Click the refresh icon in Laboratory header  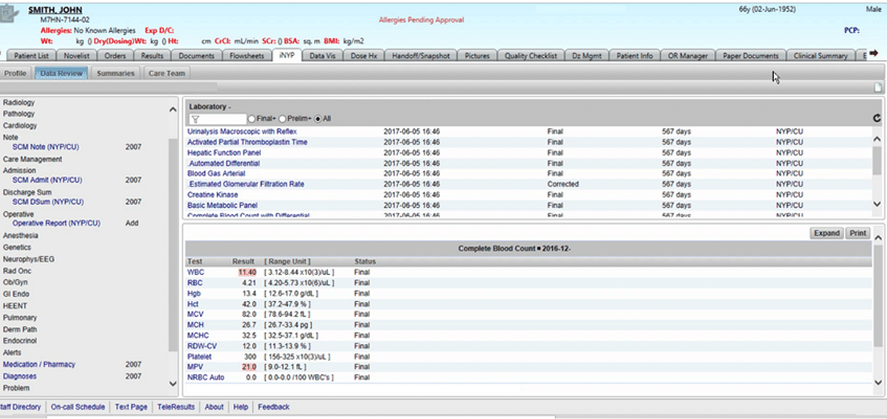point(877,119)
